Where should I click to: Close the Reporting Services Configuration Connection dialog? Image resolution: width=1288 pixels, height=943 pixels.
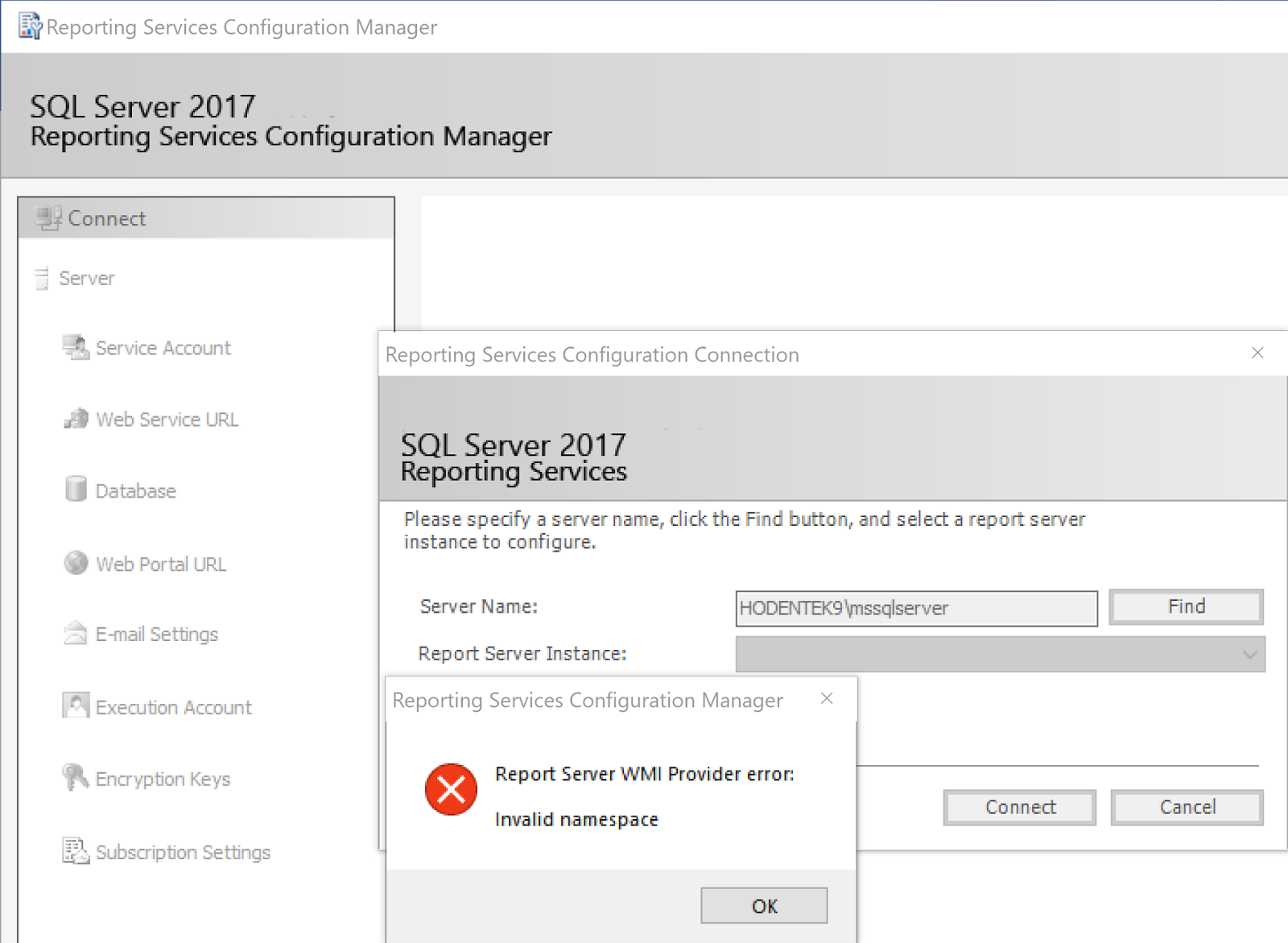[1257, 353]
